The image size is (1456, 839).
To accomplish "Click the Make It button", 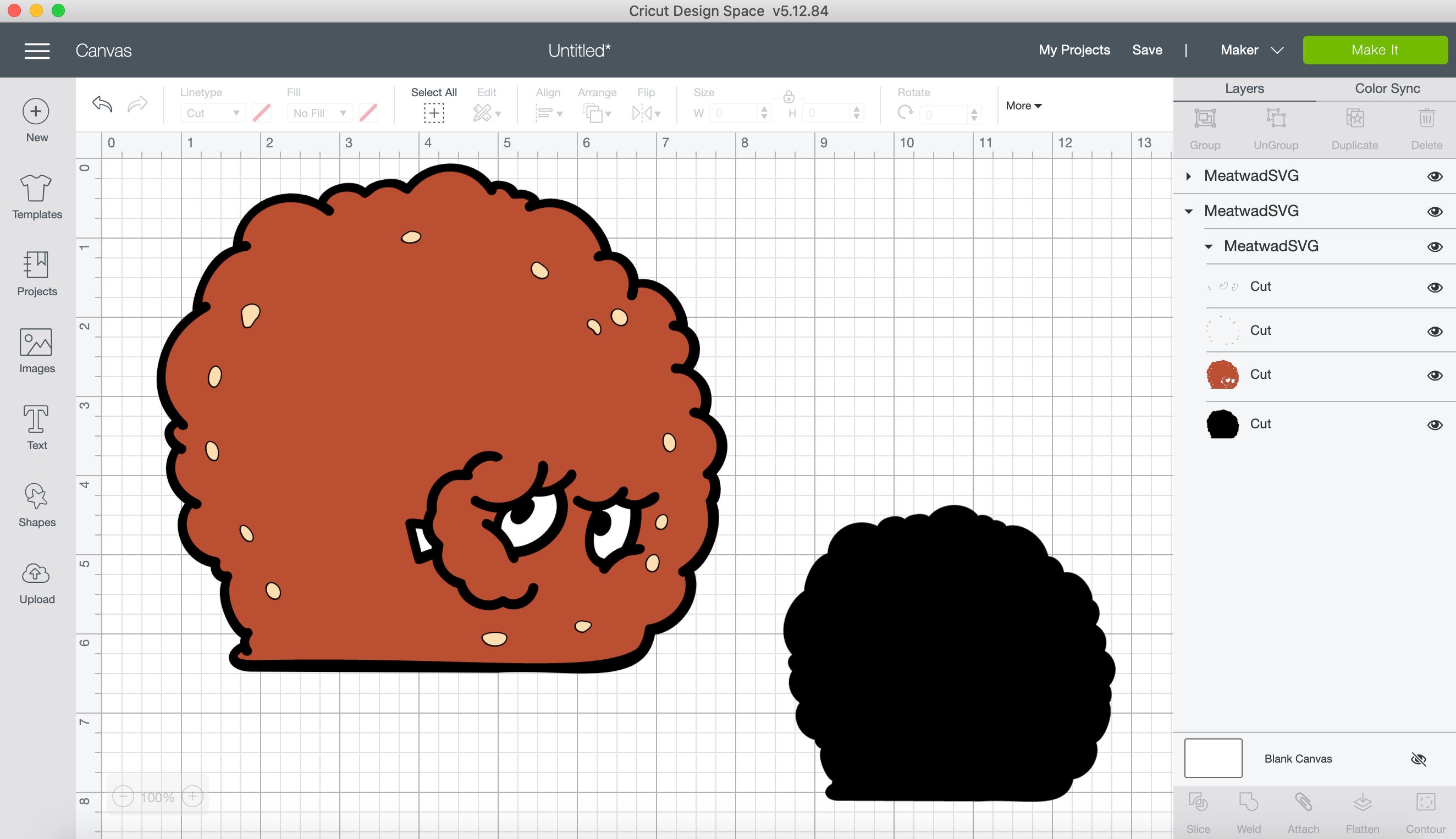I will coord(1375,49).
